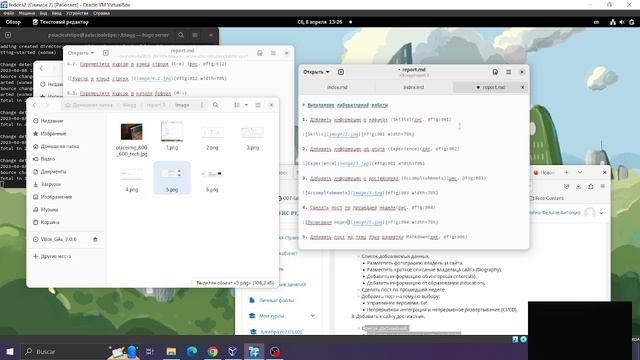Viewport: 640px width, 360px height.
Task: Open keyboard layout 'en' indicator
Action: click(x=596, y=22)
